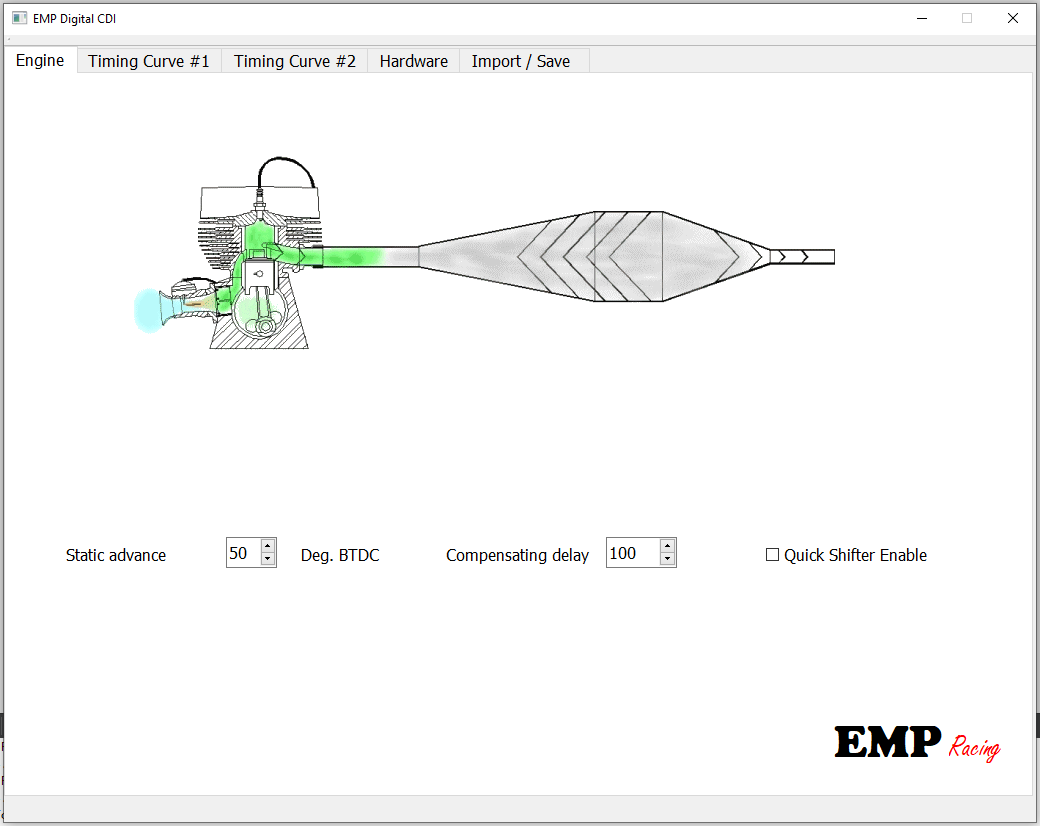Click into the Static advance value field
This screenshot has width=1040, height=826.
pyautogui.click(x=243, y=553)
